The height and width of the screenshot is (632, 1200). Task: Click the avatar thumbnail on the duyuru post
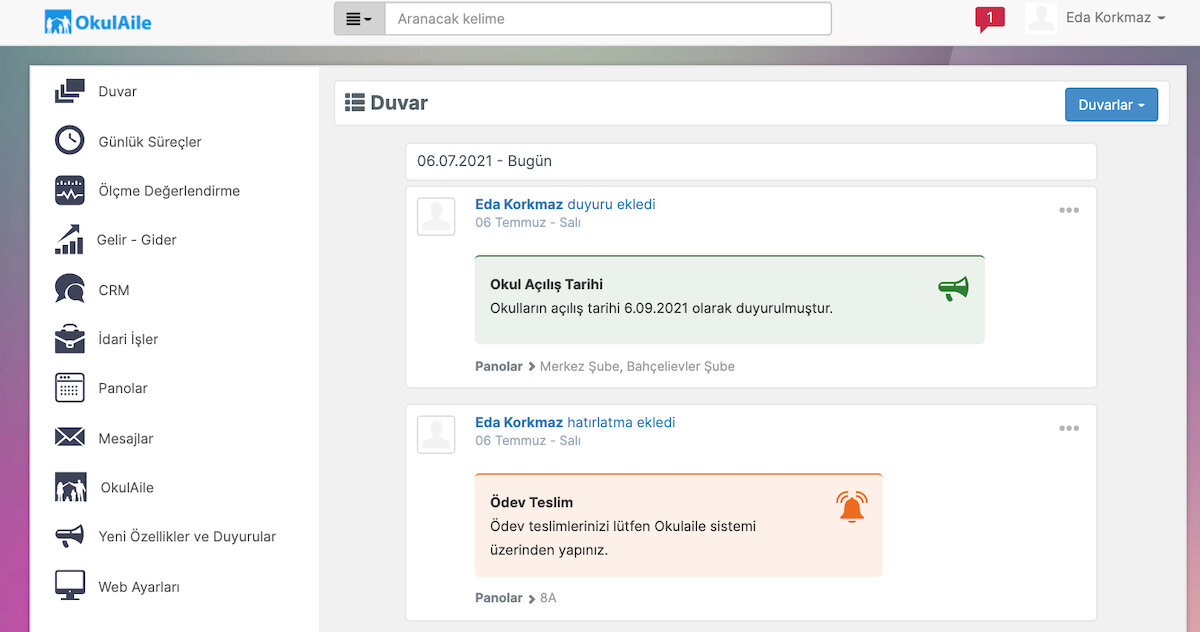pyautogui.click(x=436, y=217)
